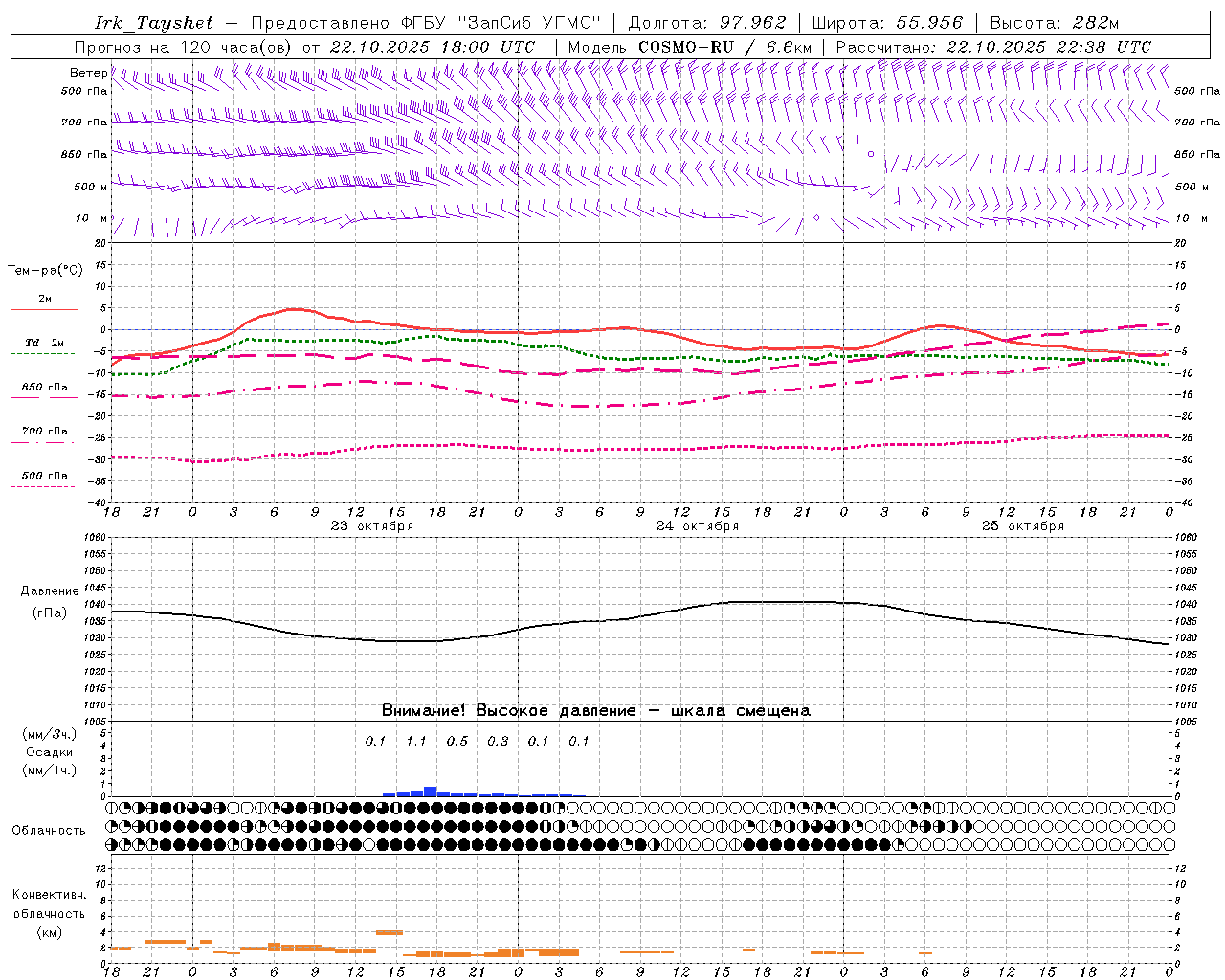The width and height of the screenshot is (1225, 980).
Task: Click the Конвективн. облачность label
Action: tap(49, 903)
